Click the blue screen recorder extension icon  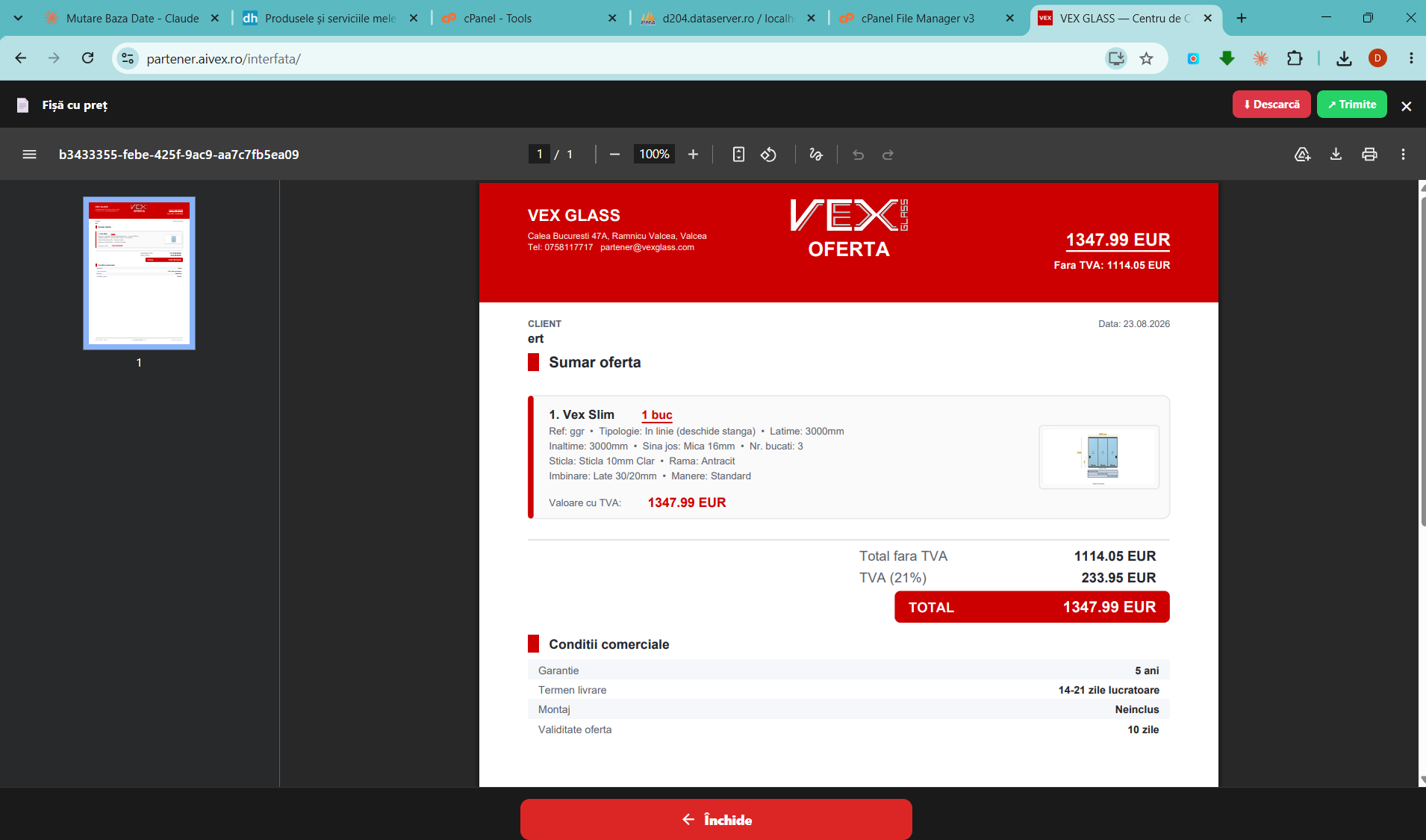(x=1193, y=58)
